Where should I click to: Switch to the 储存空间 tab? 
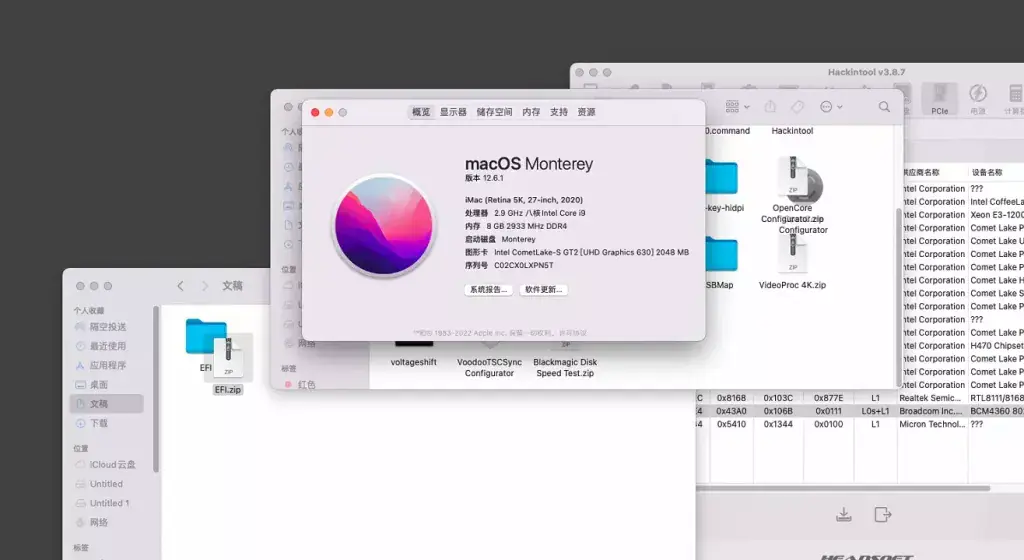[494, 112]
